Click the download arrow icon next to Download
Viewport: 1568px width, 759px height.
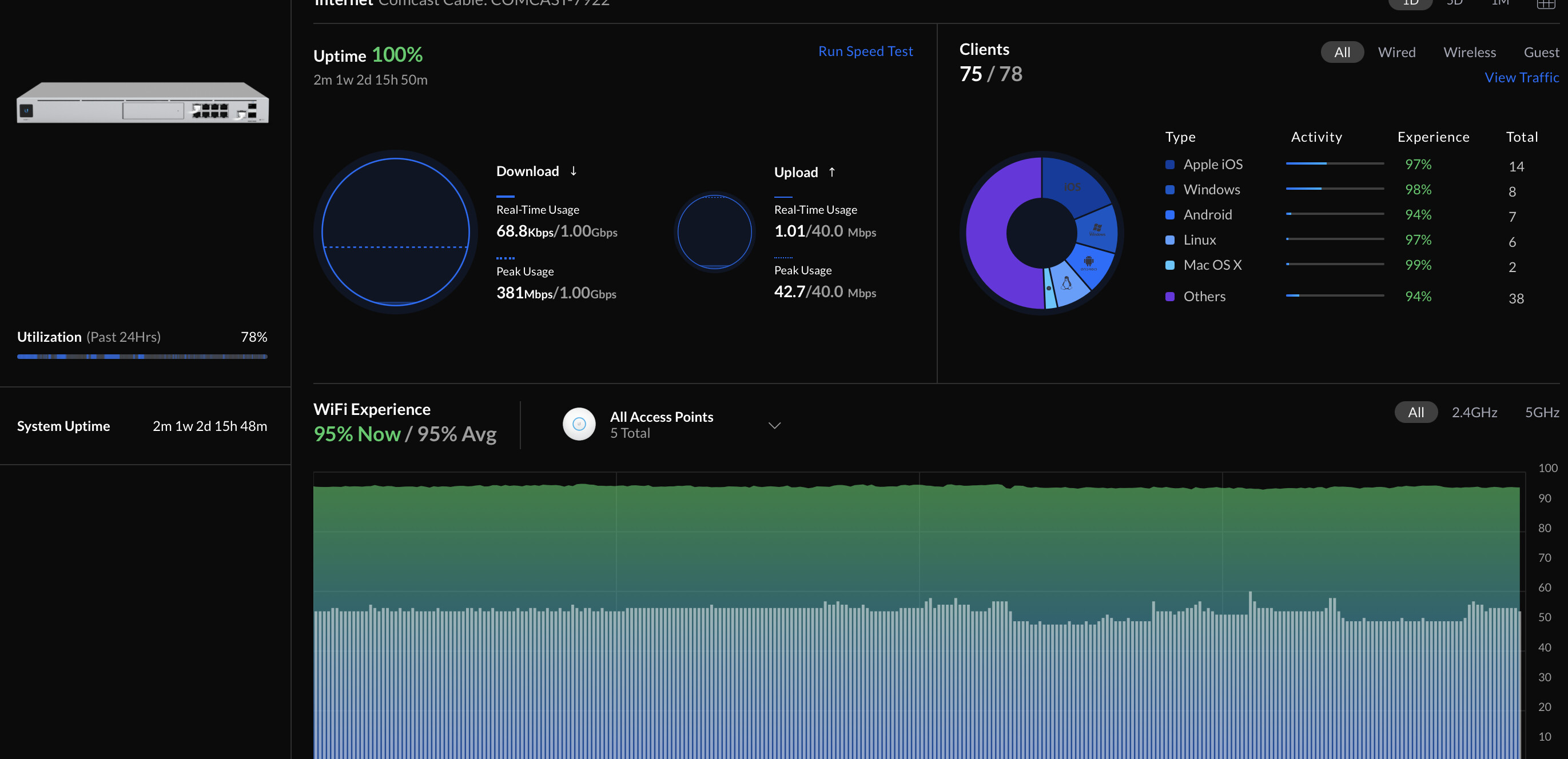coord(574,171)
